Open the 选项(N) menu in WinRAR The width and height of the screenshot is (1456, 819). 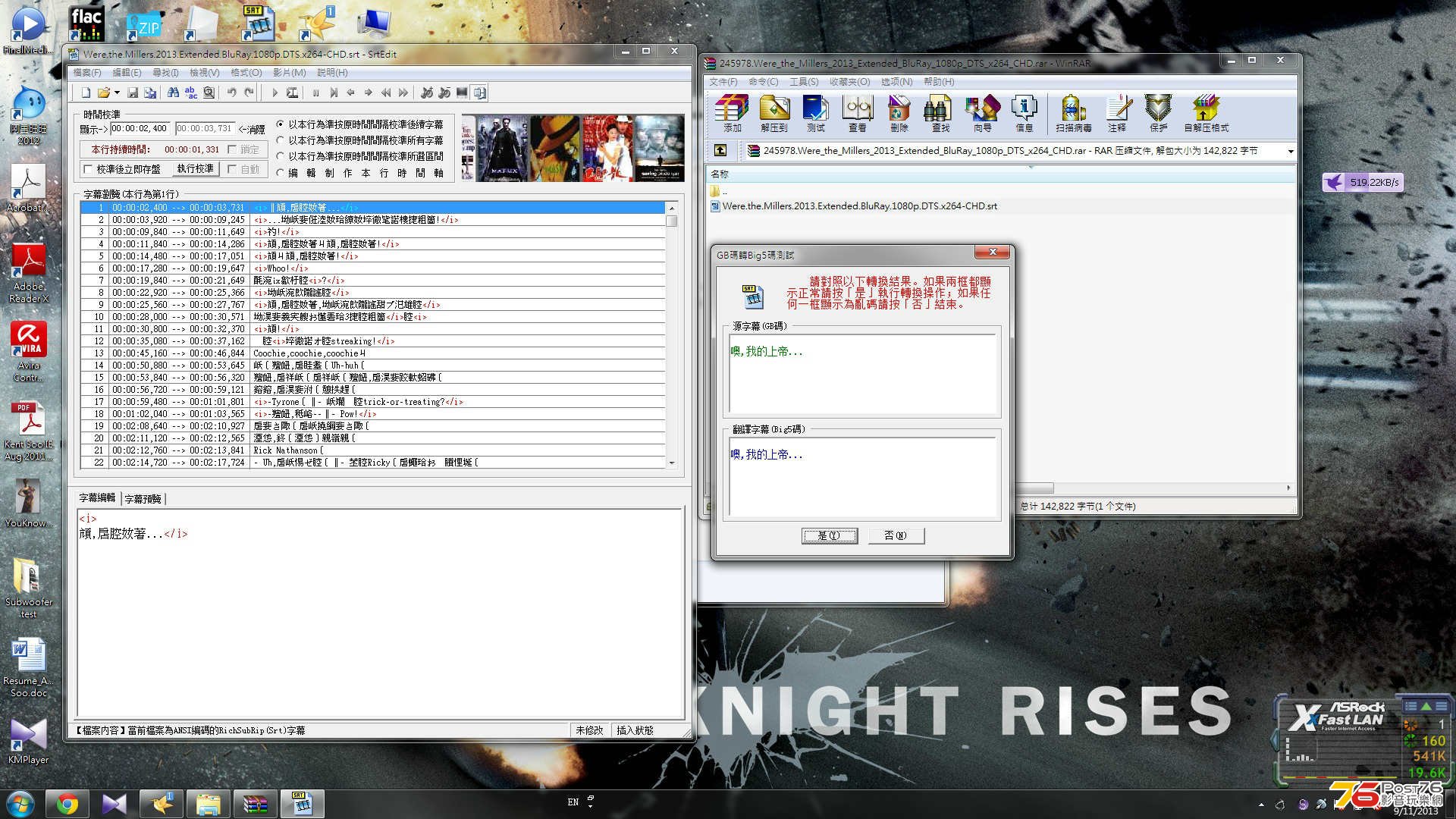pos(896,82)
